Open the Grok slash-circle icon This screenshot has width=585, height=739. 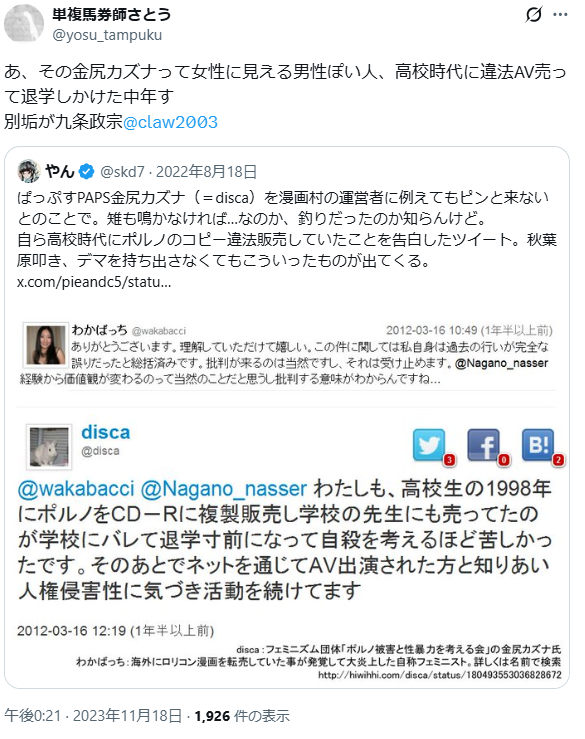534,15
